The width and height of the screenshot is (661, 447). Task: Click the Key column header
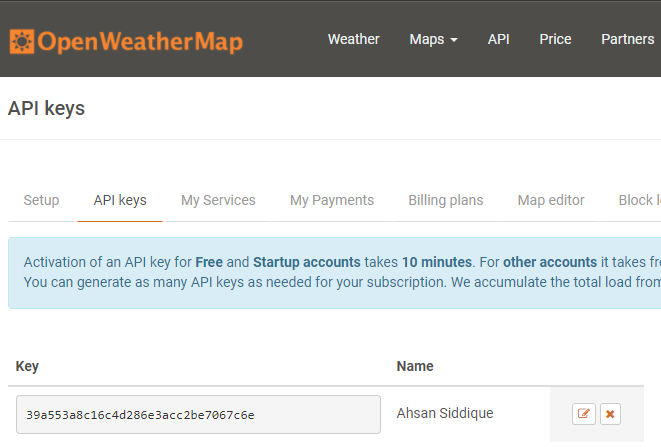tap(27, 366)
